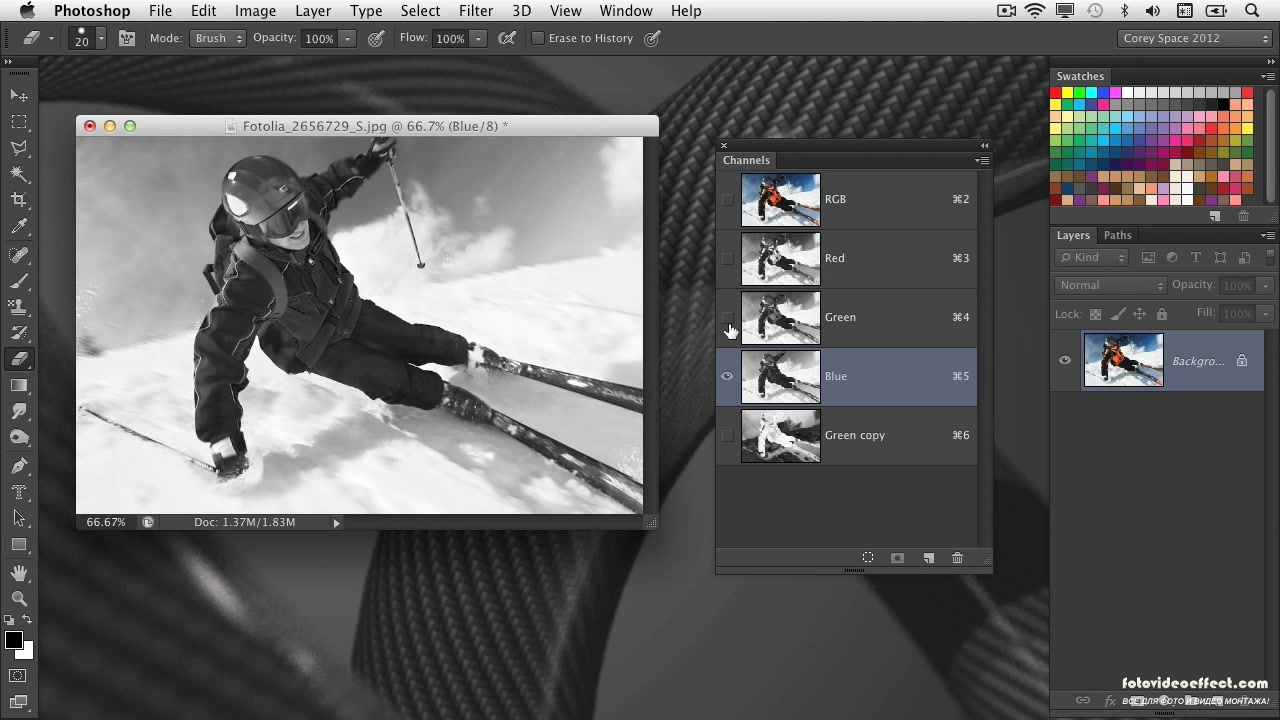Create new swatch icon in Swatches panel
The height and width of the screenshot is (720, 1280).
click(x=1215, y=216)
